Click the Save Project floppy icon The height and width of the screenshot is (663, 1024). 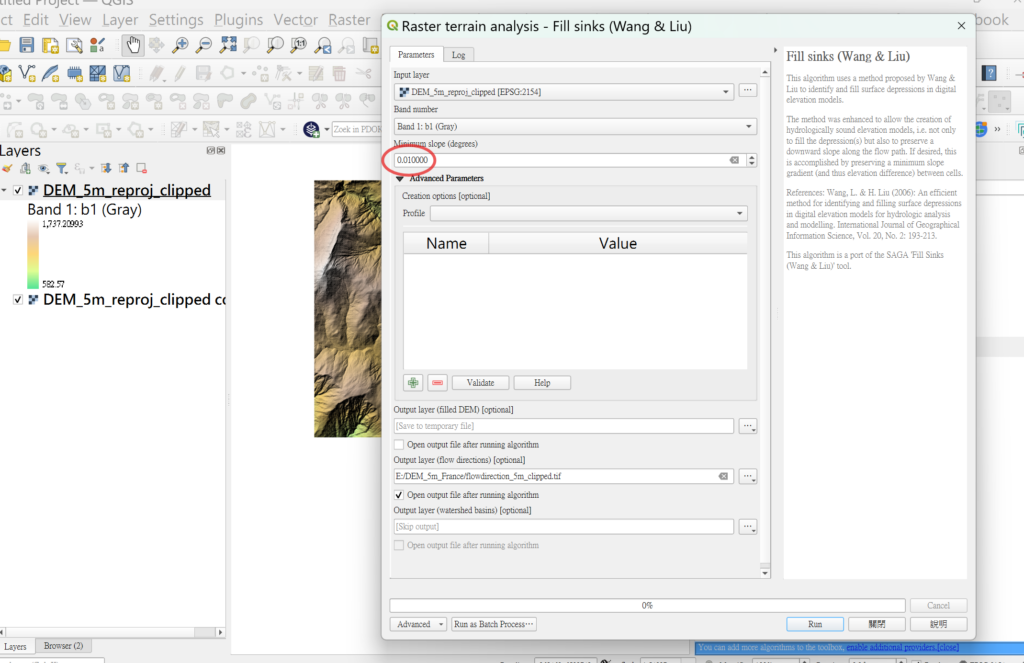pyautogui.click(x=27, y=45)
